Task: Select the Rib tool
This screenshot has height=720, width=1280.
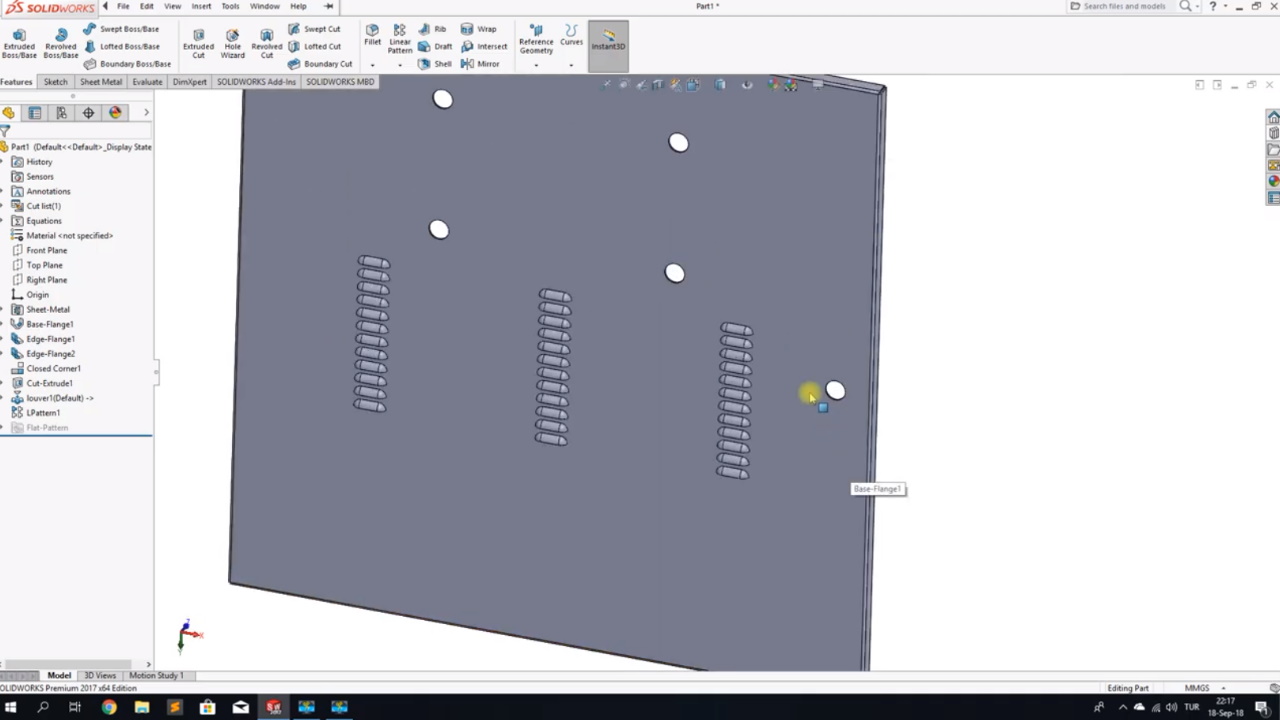Action: pos(440,28)
